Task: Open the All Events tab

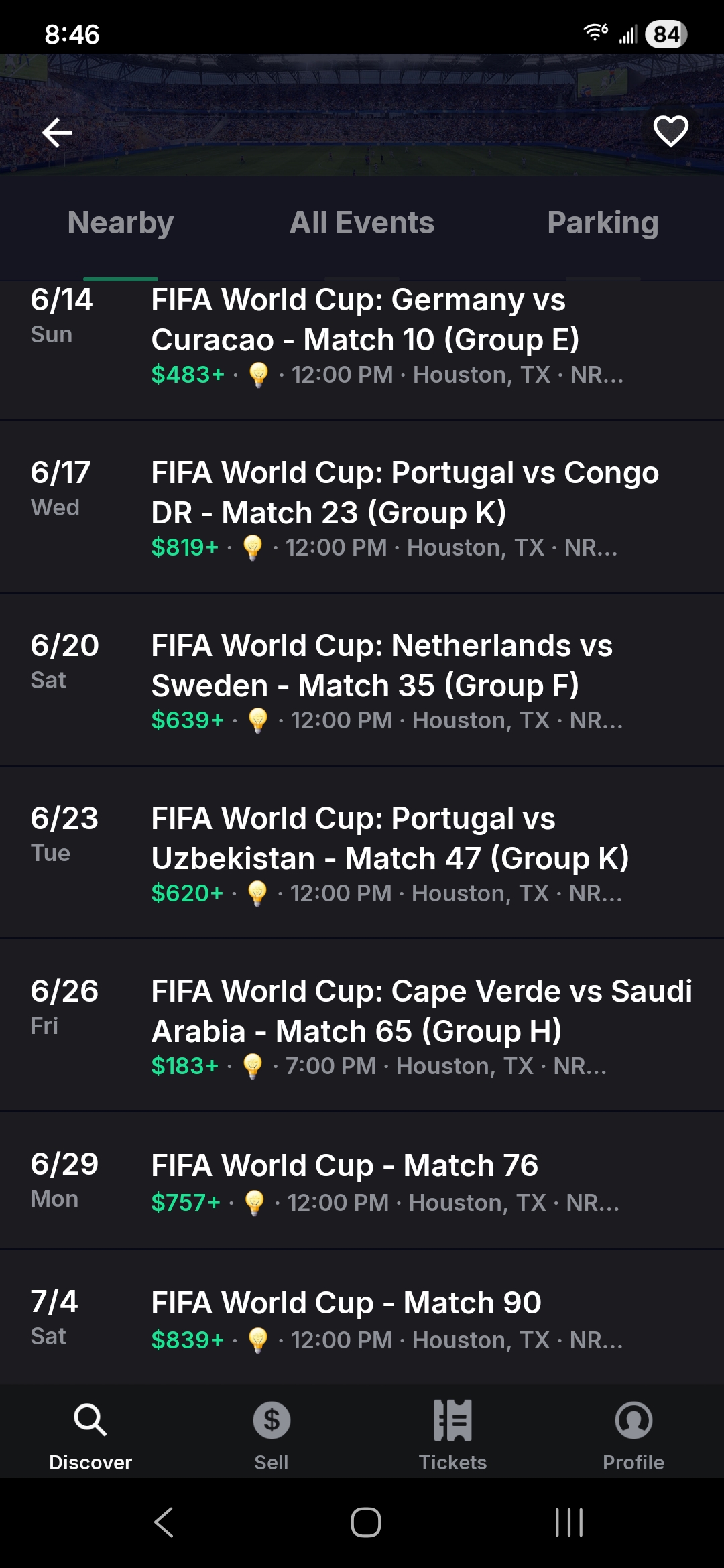Action: pos(362,223)
